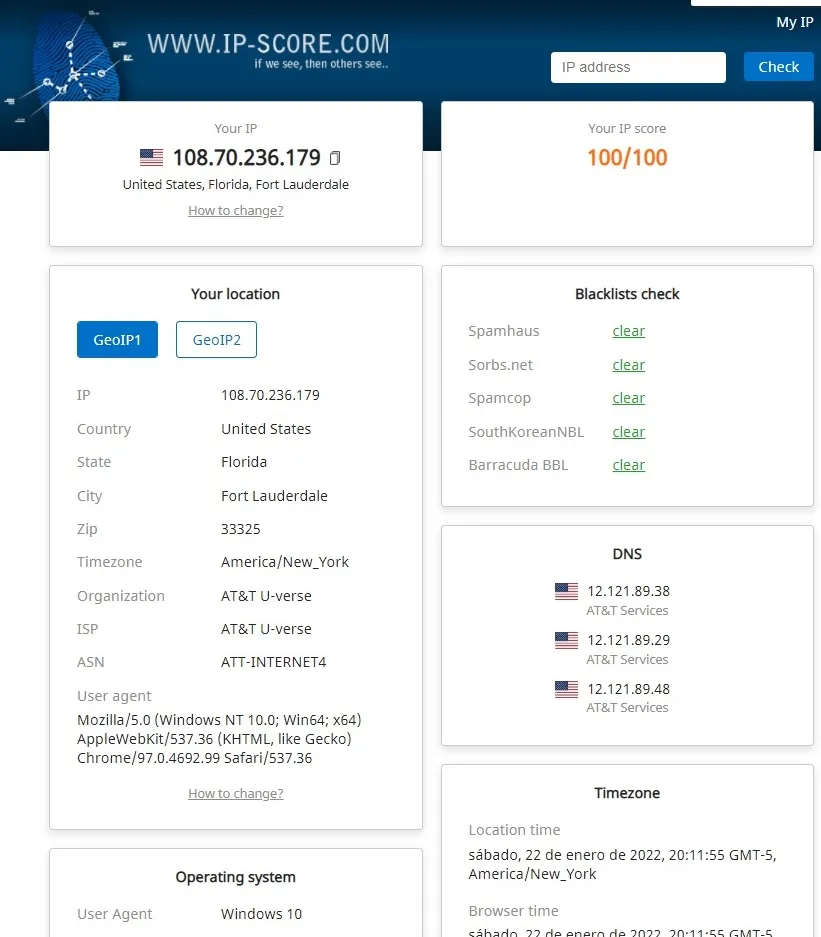Click flag next to DNS 12.121.89.29
This screenshot has height=937, width=821.
(566, 640)
